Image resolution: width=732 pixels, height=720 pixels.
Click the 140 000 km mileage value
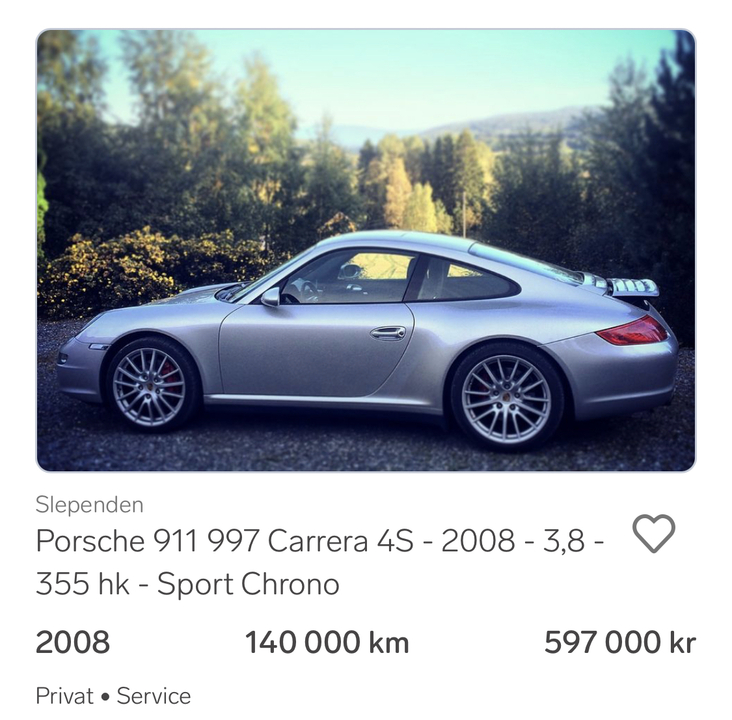point(327,642)
